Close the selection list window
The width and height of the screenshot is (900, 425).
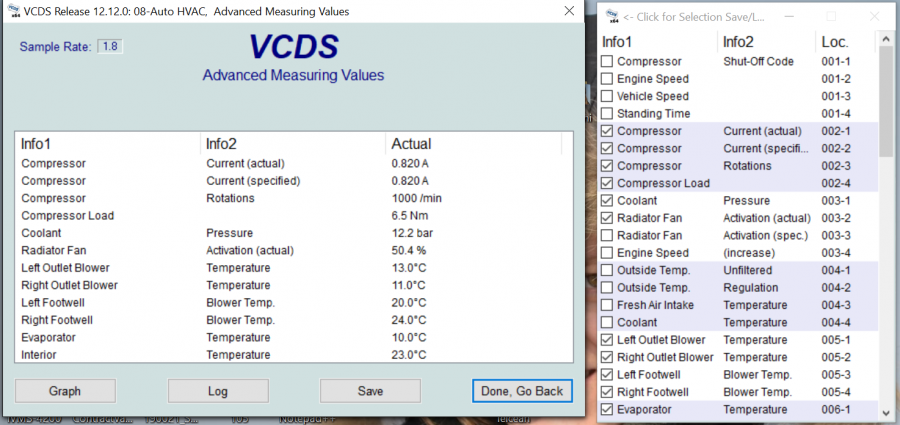[872, 16]
